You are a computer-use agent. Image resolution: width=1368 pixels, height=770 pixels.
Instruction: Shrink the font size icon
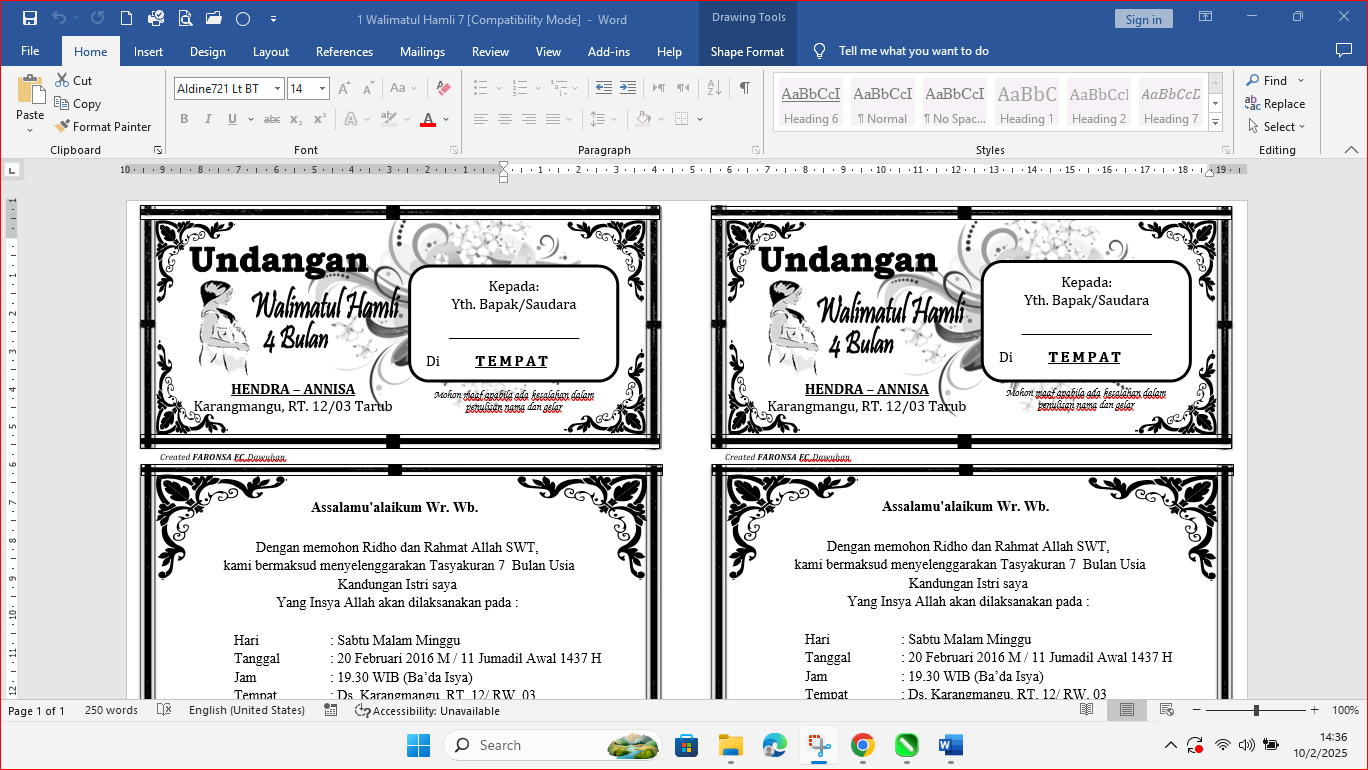tap(368, 88)
